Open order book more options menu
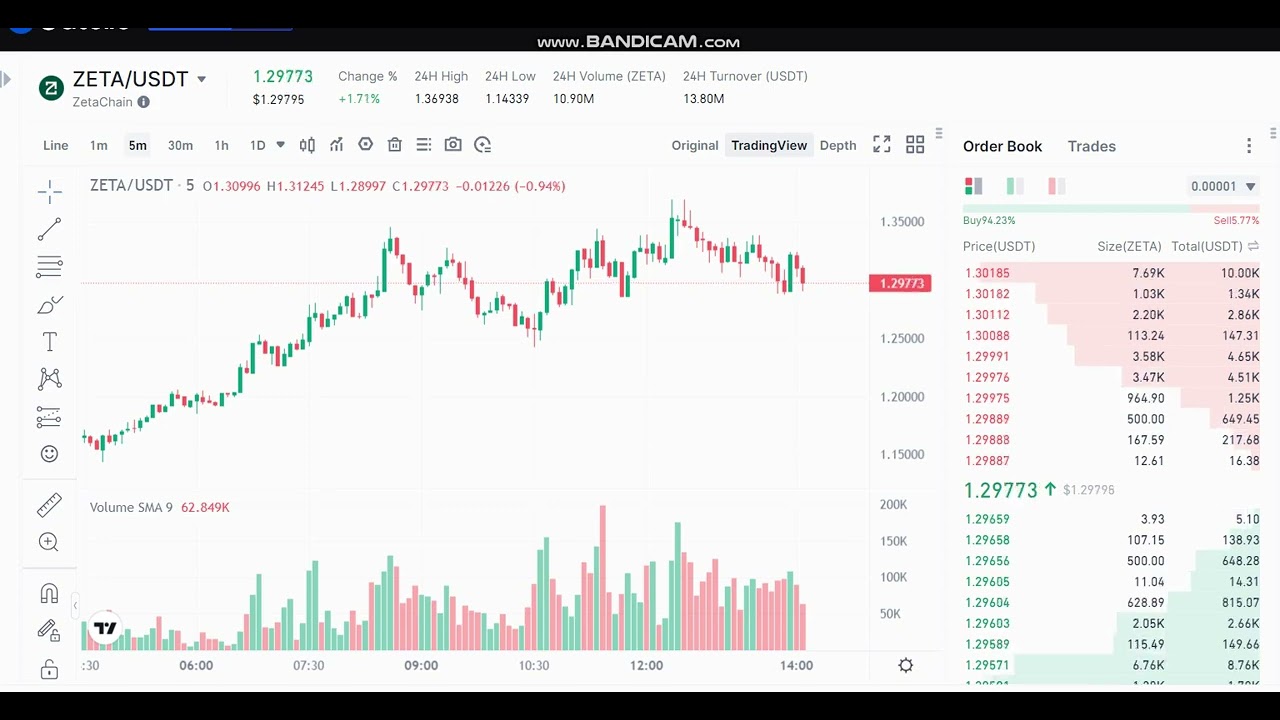Viewport: 1280px width, 720px height. [1249, 146]
